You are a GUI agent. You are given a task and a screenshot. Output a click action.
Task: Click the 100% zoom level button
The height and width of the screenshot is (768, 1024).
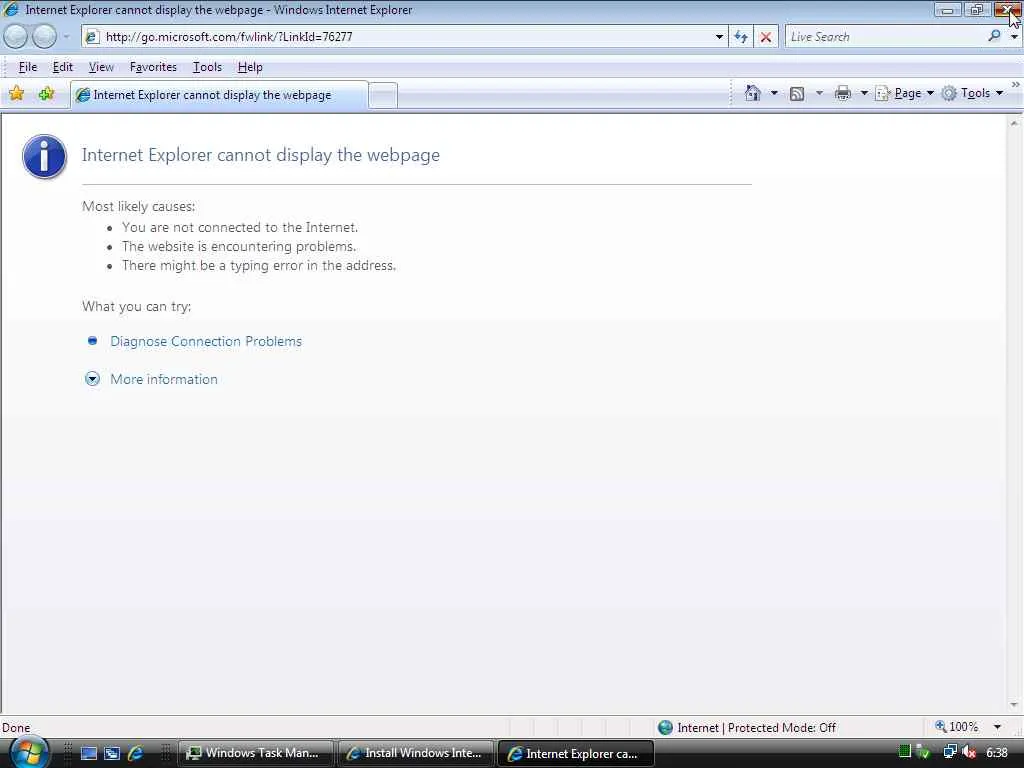point(957,726)
